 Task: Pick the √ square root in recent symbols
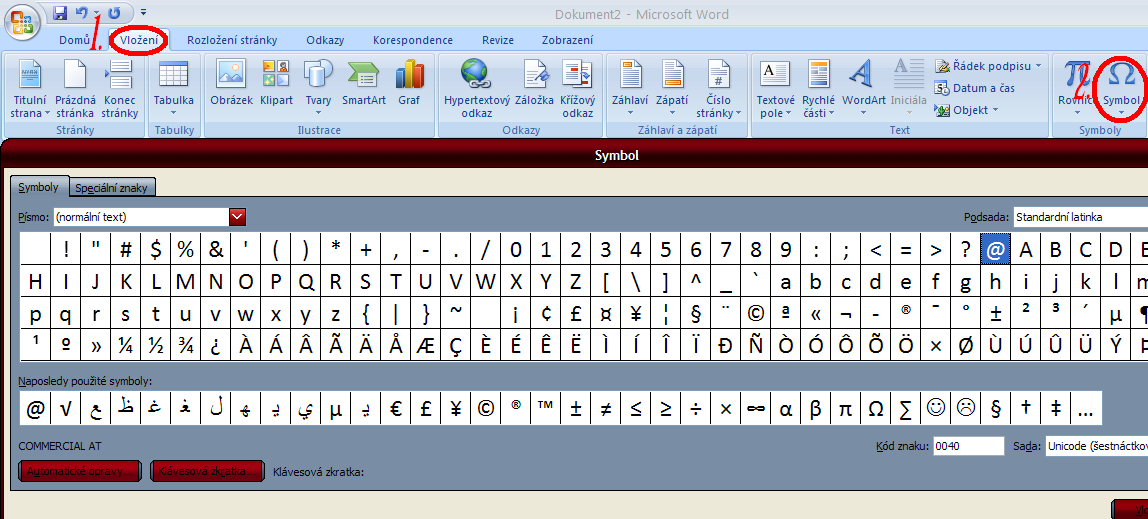click(65, 409)
